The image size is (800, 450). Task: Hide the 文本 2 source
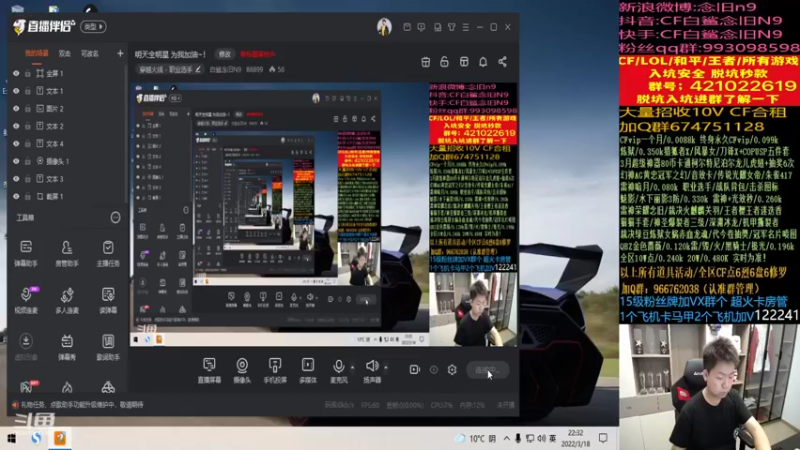click(x=16, y=126)
